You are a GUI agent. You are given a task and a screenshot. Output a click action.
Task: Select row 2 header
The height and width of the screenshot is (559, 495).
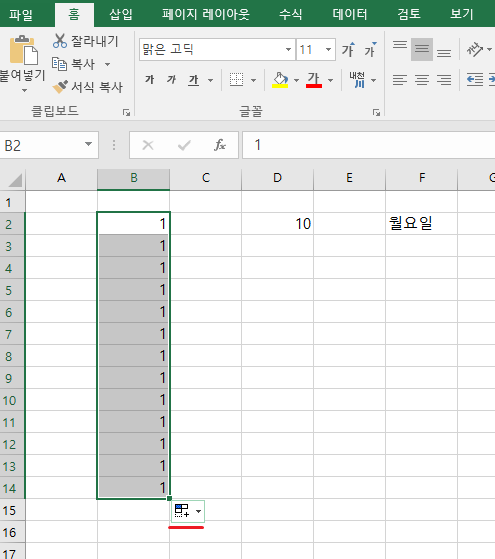click(12, 224)
